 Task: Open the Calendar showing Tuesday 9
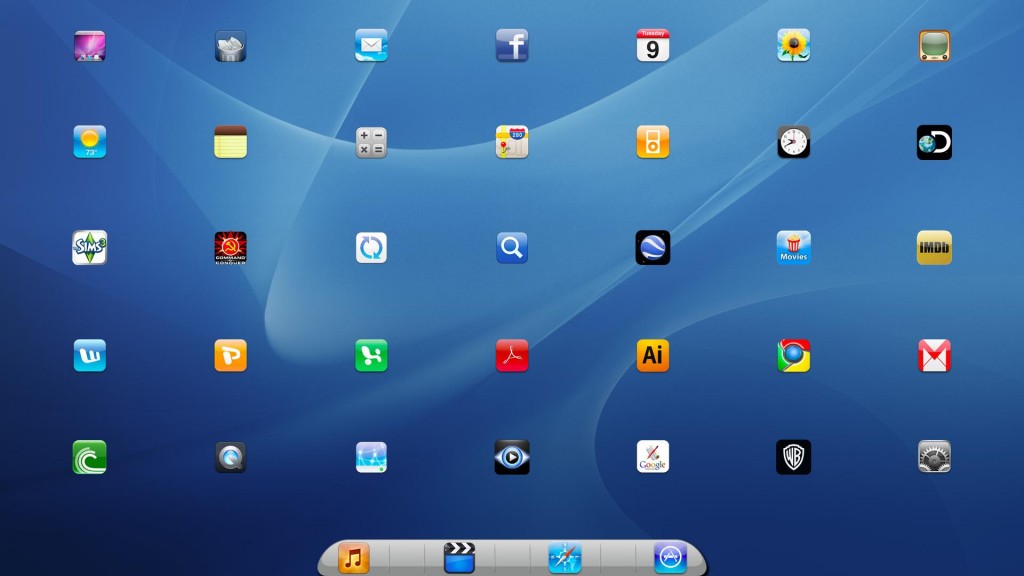(653, 45)
